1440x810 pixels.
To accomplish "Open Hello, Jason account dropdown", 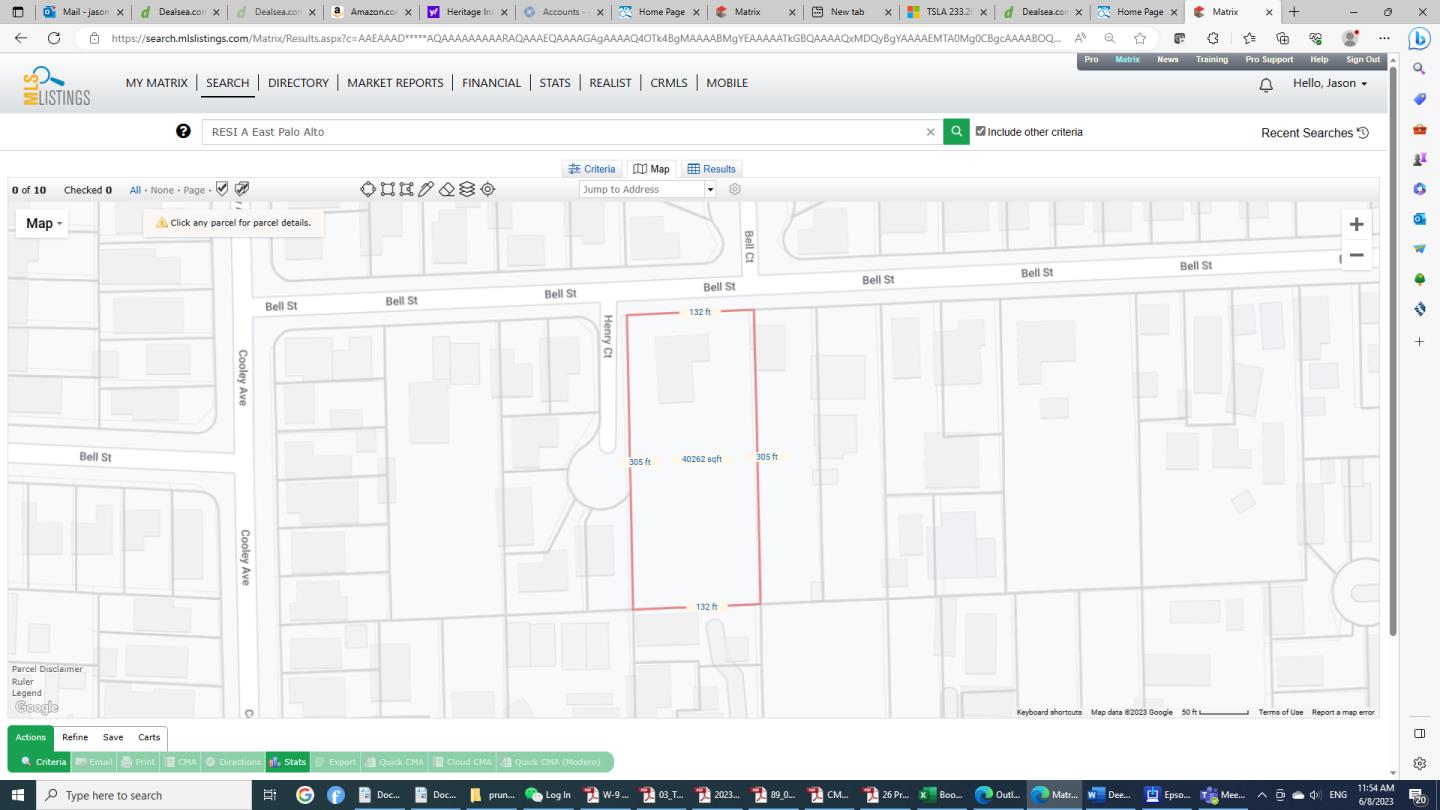I will pyautogui.click(x=1330, y=83).
